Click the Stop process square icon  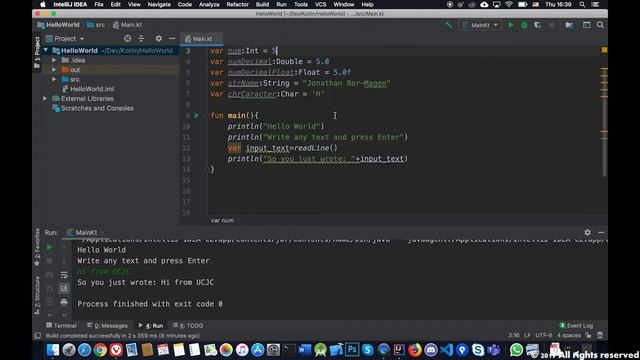(x=551, y=25)
